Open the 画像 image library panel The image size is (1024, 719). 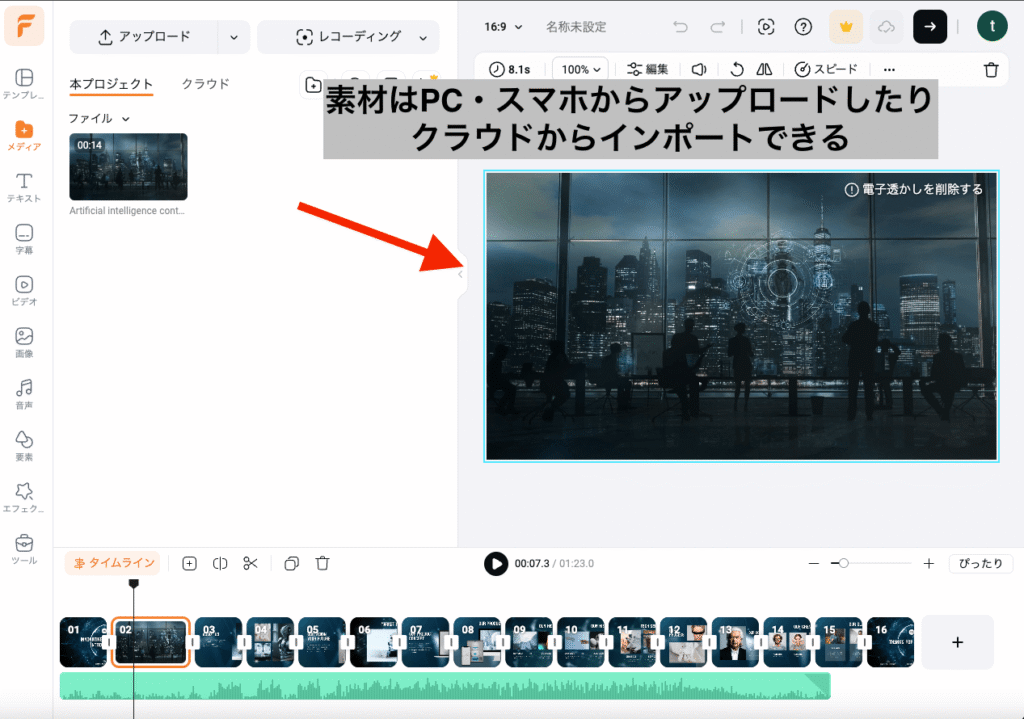24,342
